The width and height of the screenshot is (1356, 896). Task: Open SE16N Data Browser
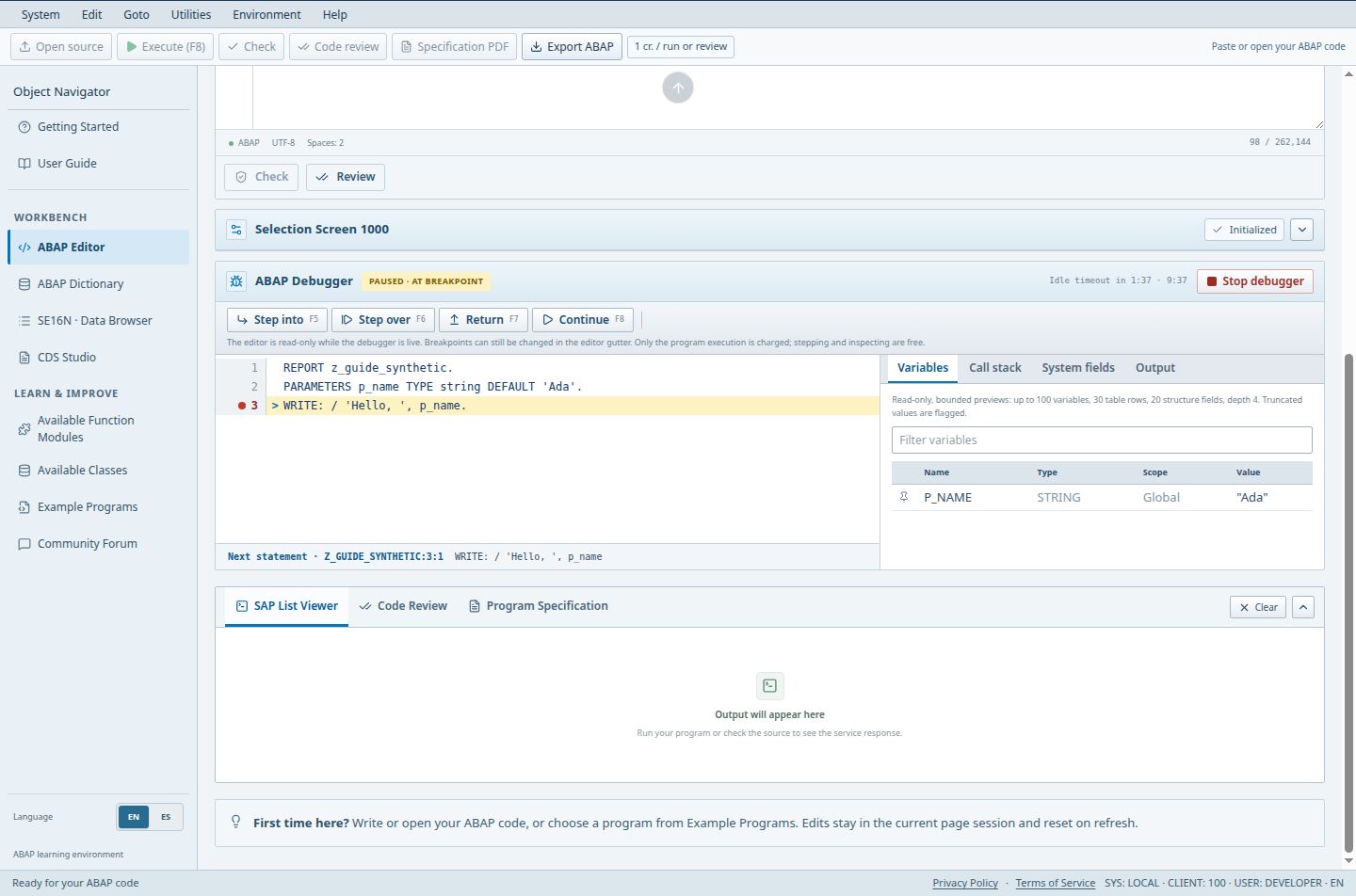pyautogui.click(x=99, y=321)
